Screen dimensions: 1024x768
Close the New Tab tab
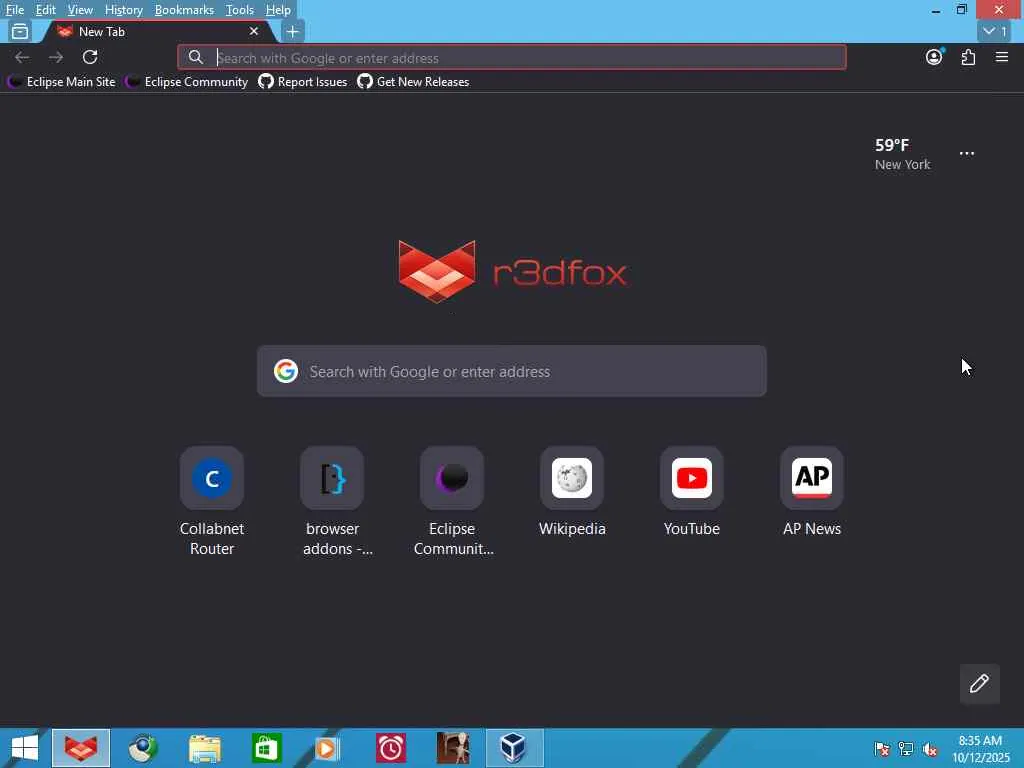click(x=254, y=31)
